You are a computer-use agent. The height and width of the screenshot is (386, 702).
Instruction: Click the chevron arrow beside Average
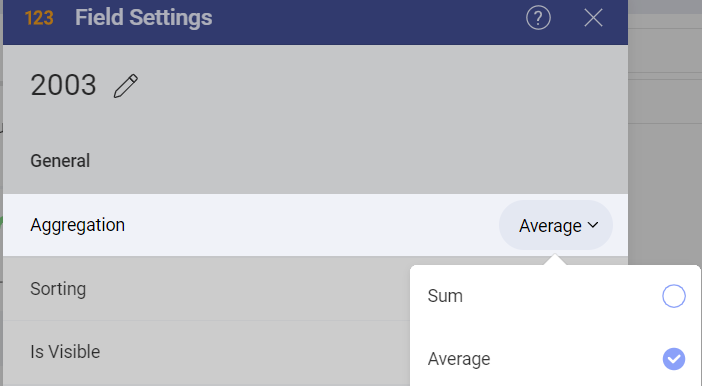click(x=593, y=225)
